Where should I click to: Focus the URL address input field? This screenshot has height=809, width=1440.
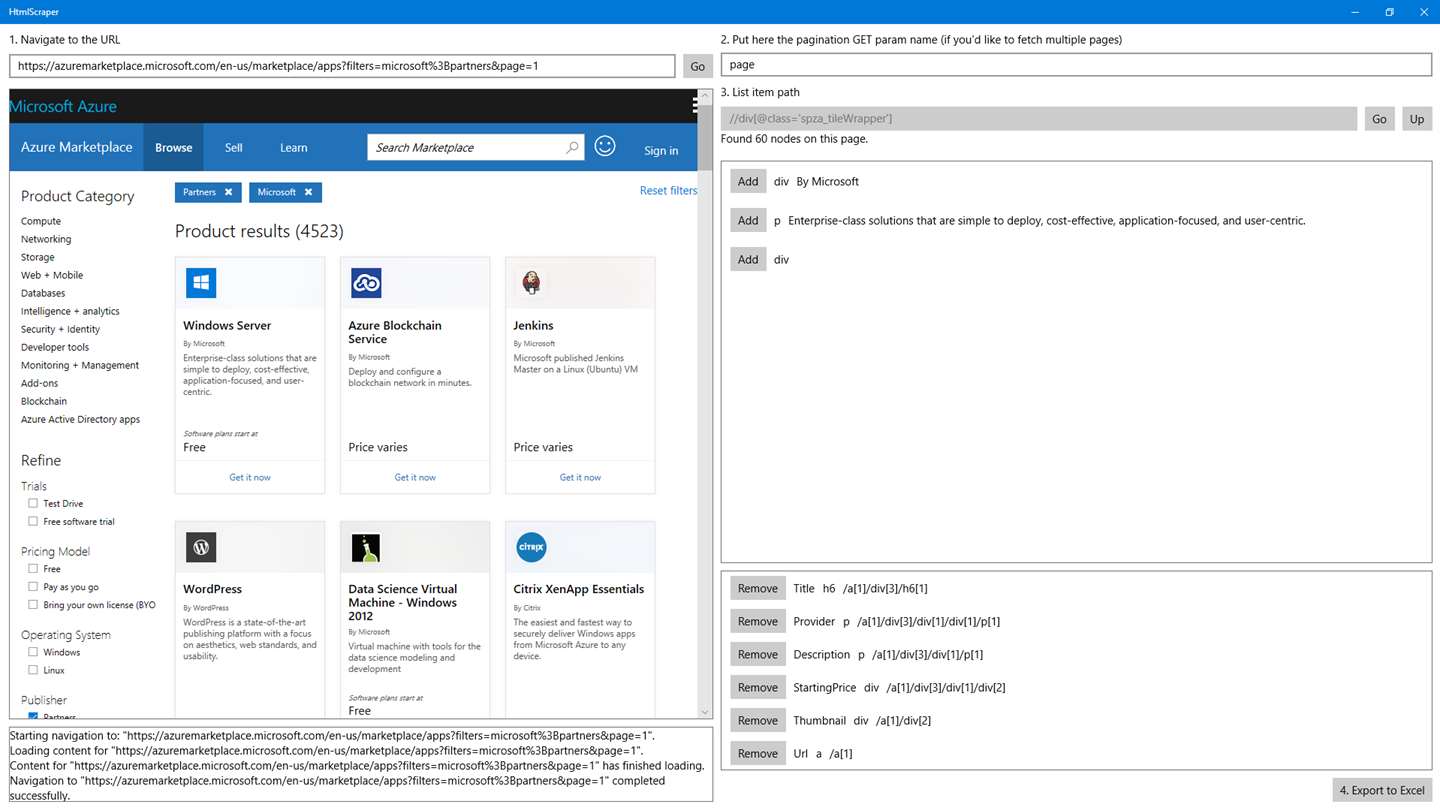[342, 66]
